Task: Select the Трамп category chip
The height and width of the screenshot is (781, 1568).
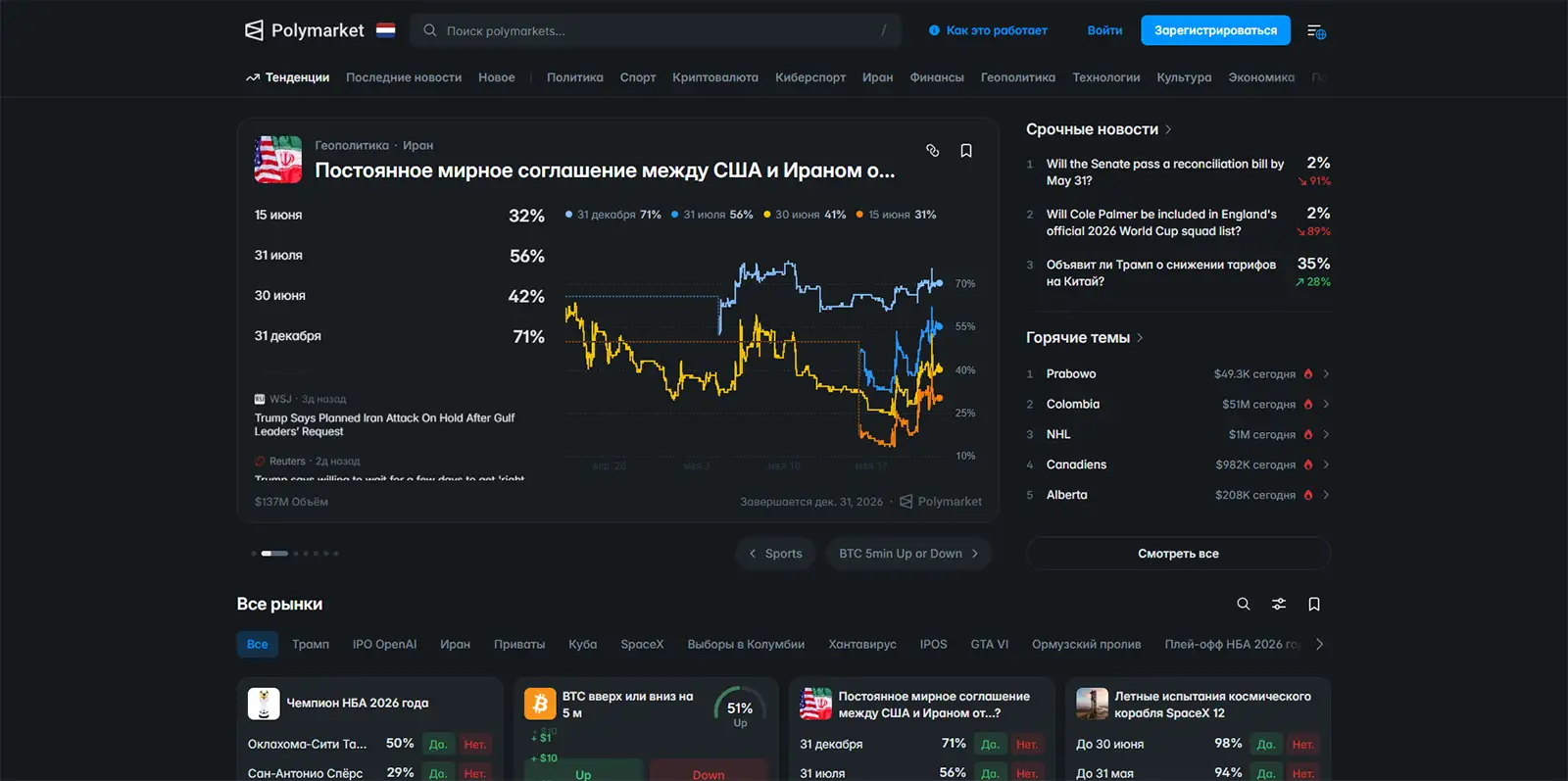Action: tap(311, 644)
